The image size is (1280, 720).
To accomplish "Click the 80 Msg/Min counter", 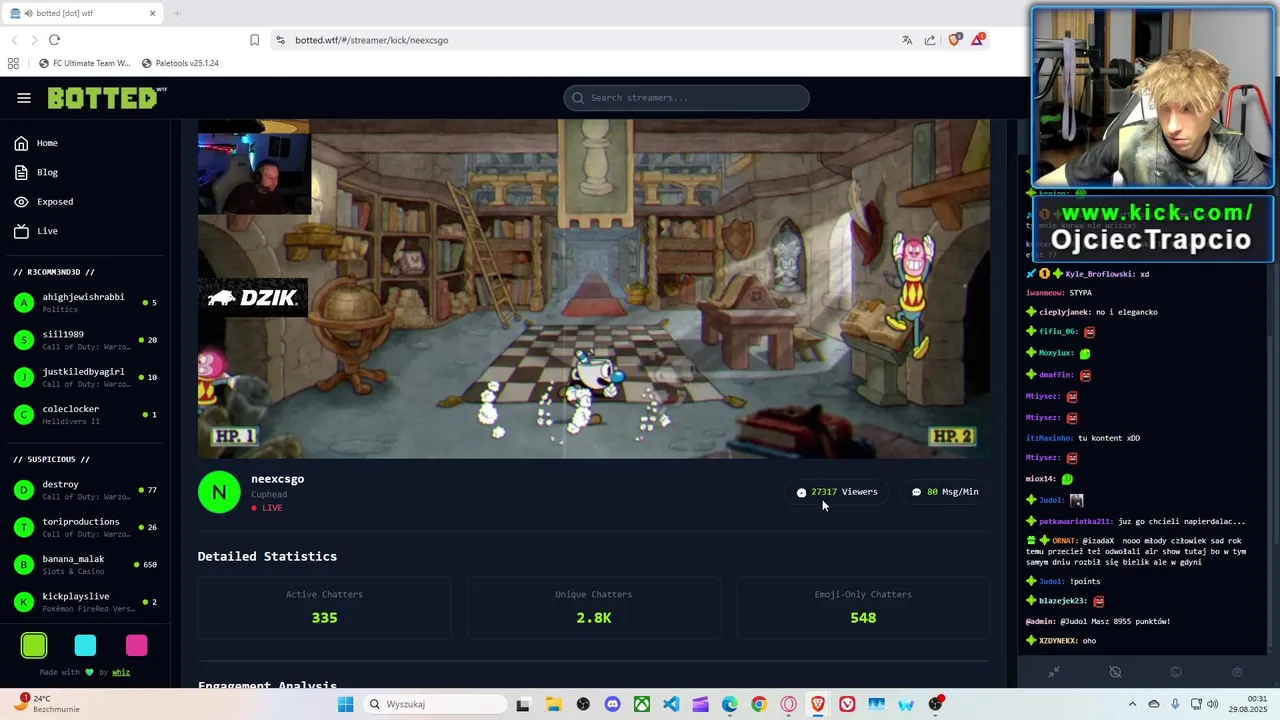I will point(945,492).
